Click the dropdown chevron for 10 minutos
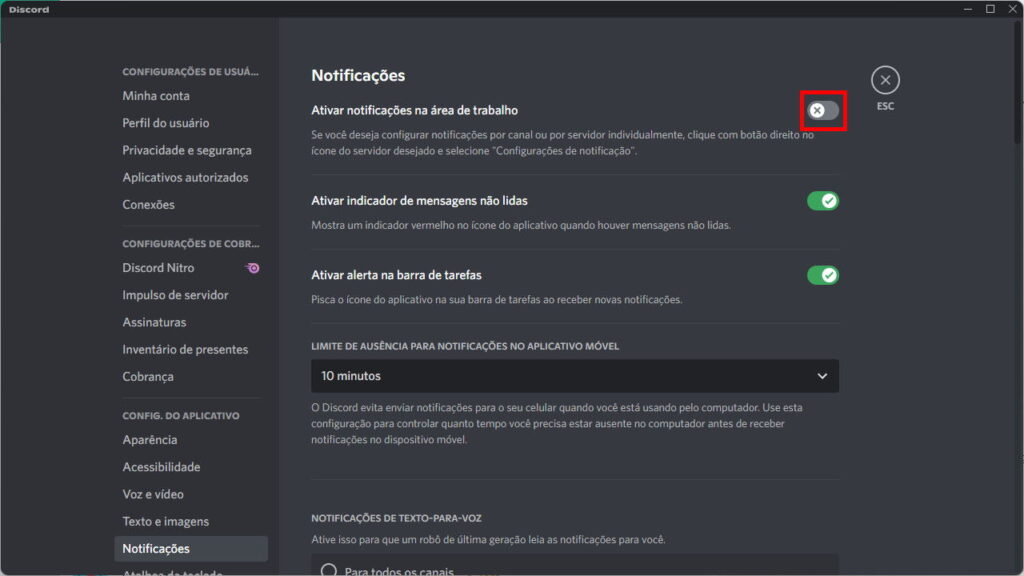 pos(822,376)
